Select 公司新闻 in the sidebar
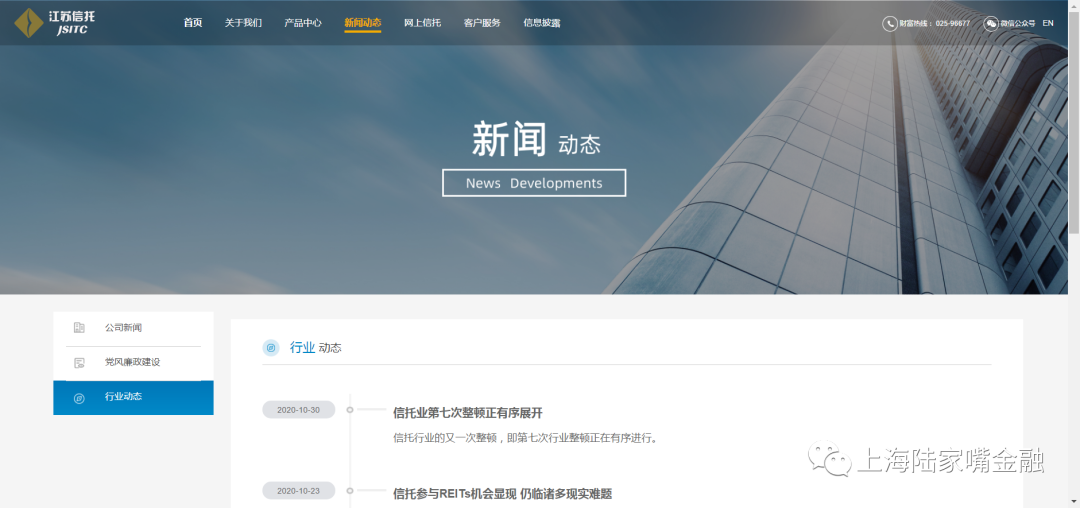1080x508 pixels. tap(133, 328)
